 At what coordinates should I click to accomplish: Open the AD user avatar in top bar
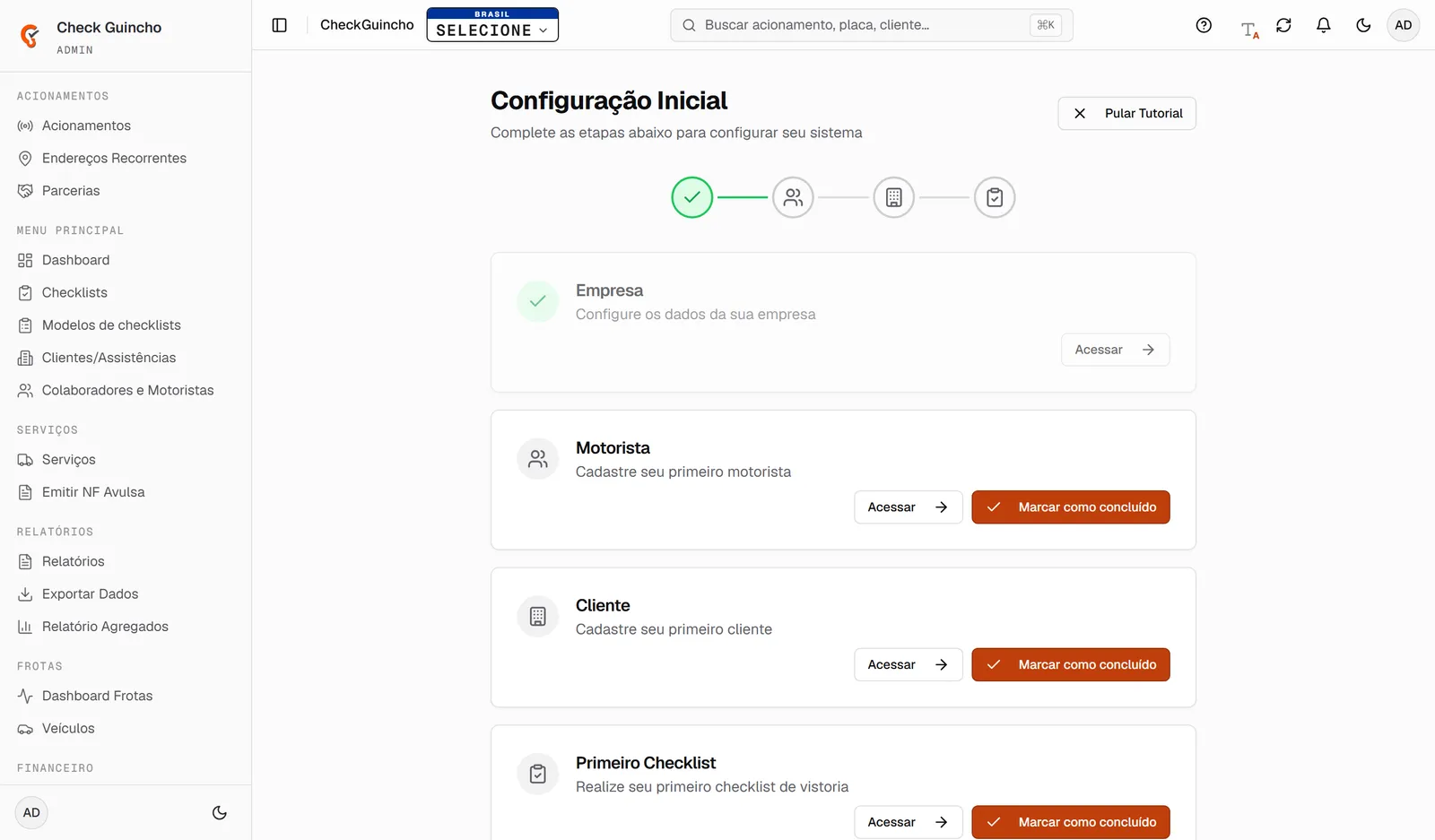[x=1404, y=25]
